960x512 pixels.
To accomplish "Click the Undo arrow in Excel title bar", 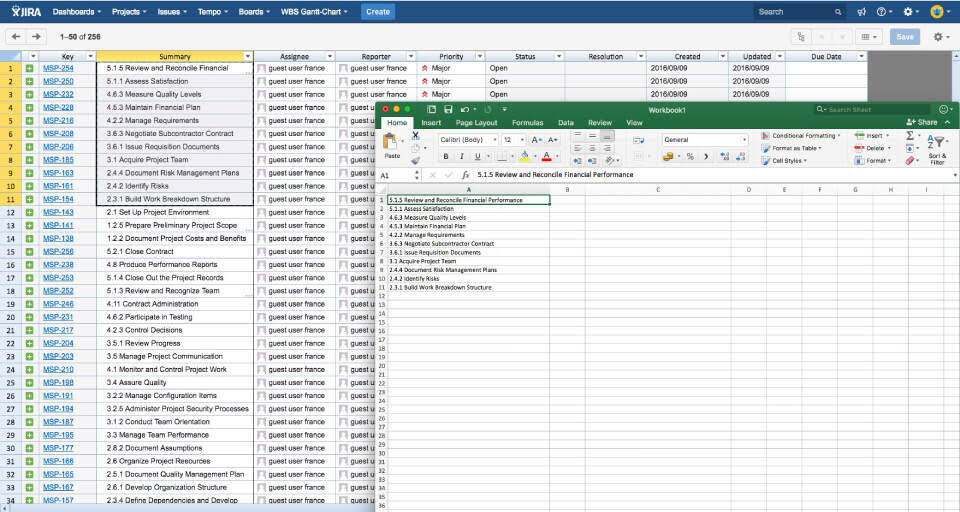I will click(465, 110).
